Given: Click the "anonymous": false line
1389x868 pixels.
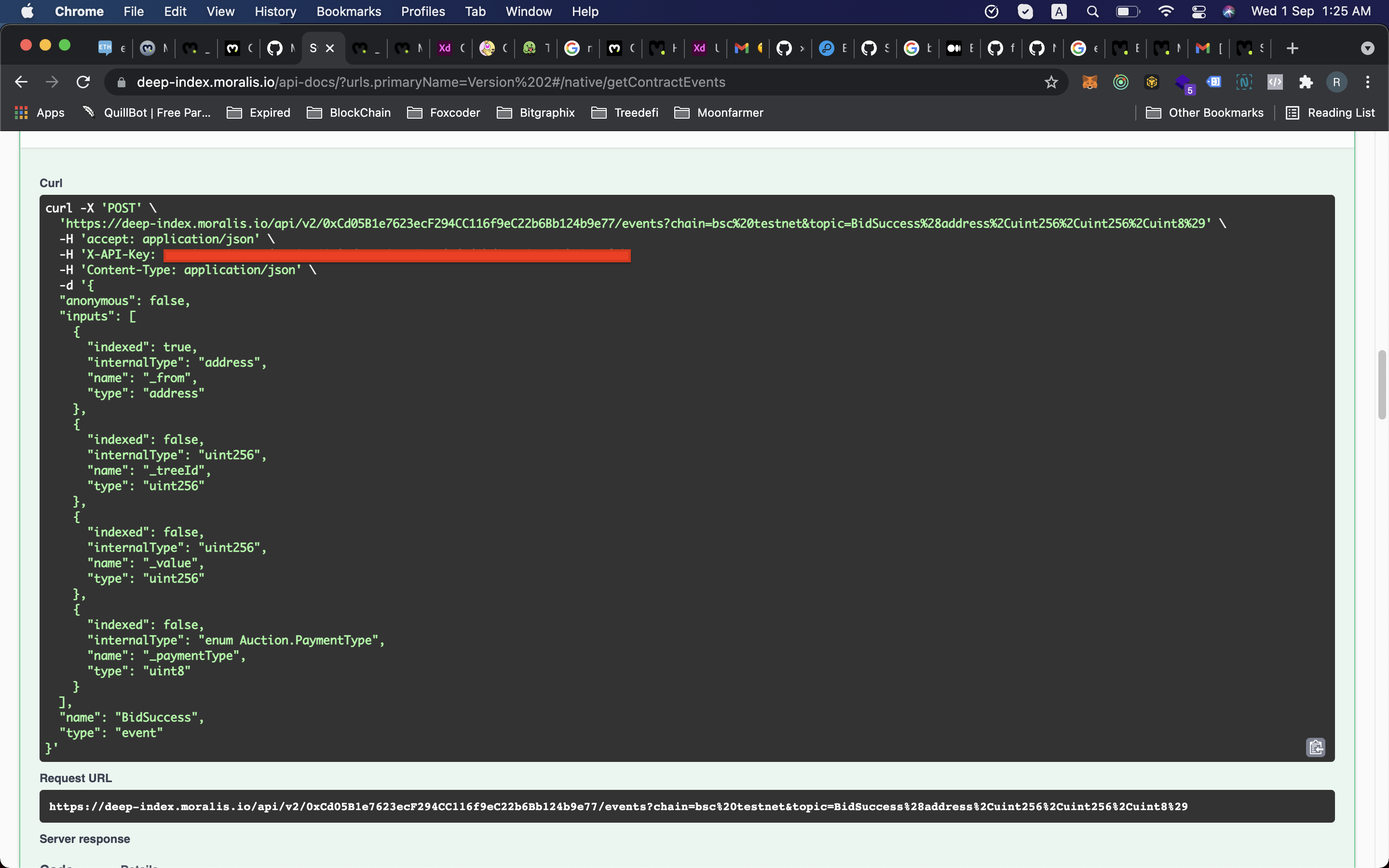Looking at the screenshot, I should pos(124,301).
